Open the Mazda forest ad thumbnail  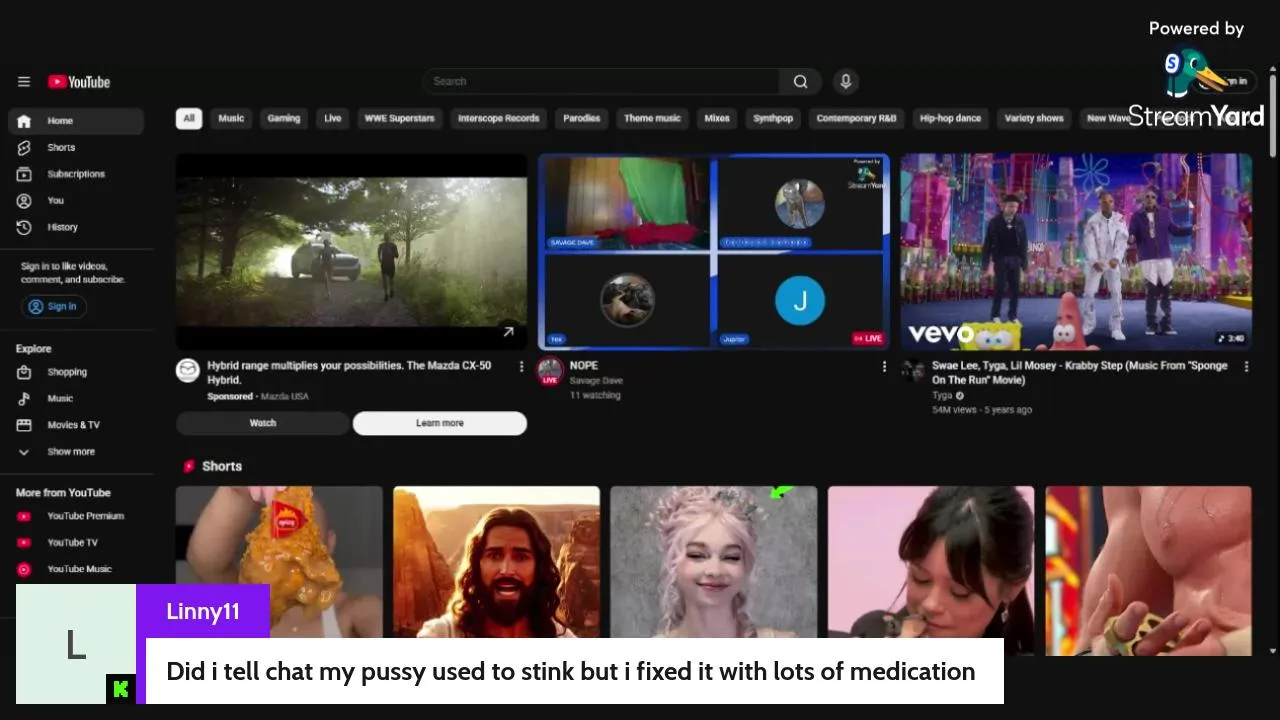[351, 251]
